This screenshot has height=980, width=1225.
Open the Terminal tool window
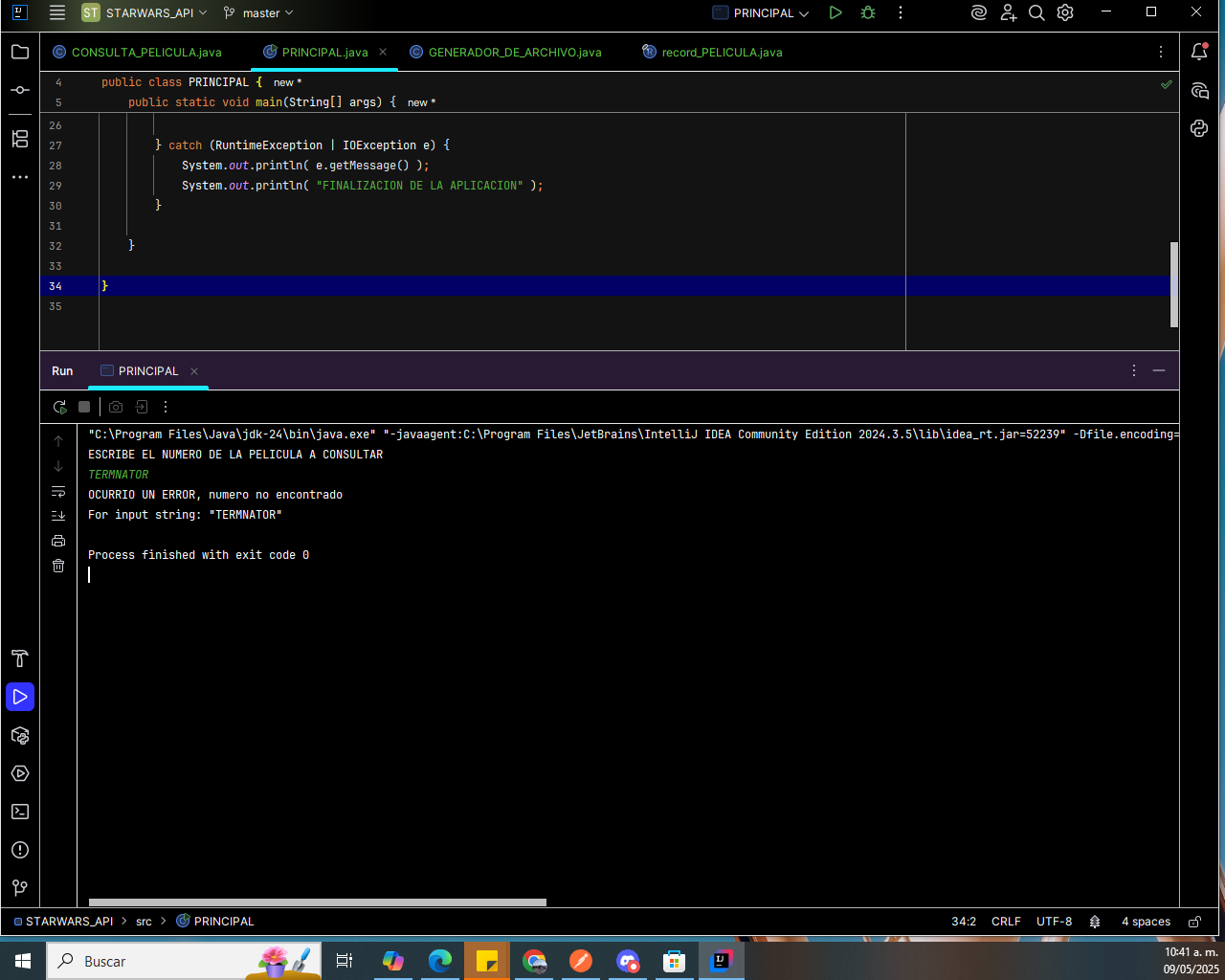click(x=20, y=812)
